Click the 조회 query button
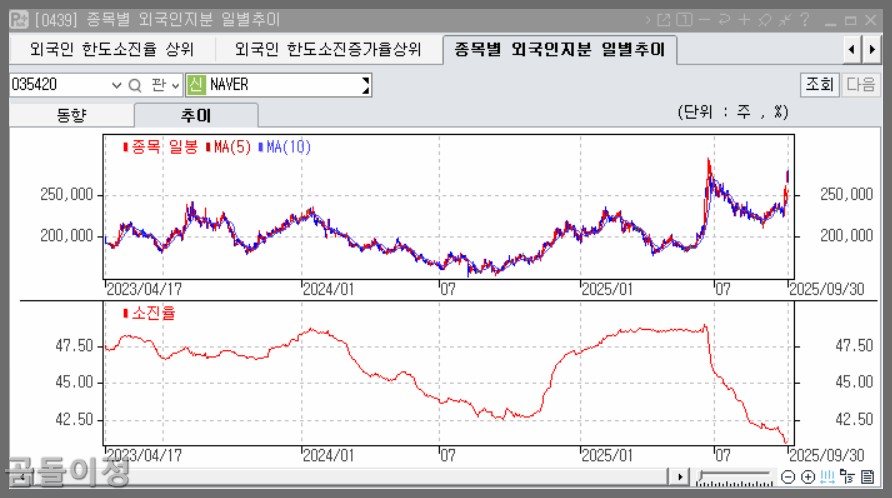This screenshot has width=892, height=498. (819, 85)
